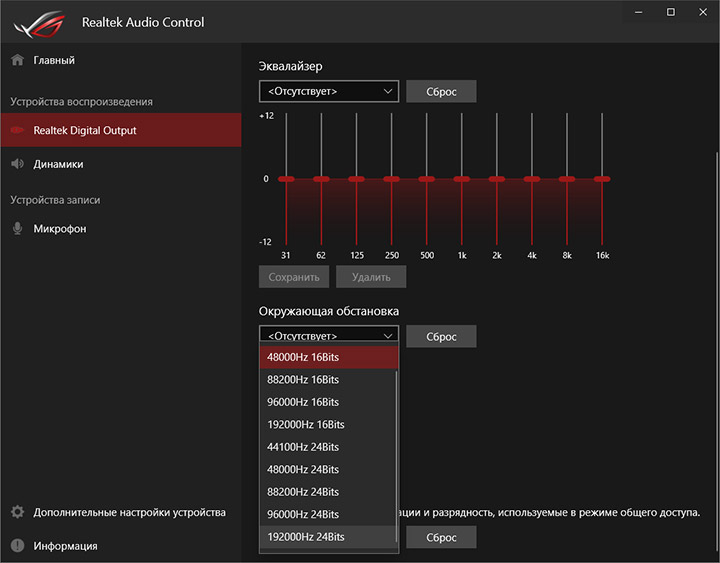Open Дополнительные настройки устройства
Viewport: 720px width, 563px height.
tap(121, 512)
